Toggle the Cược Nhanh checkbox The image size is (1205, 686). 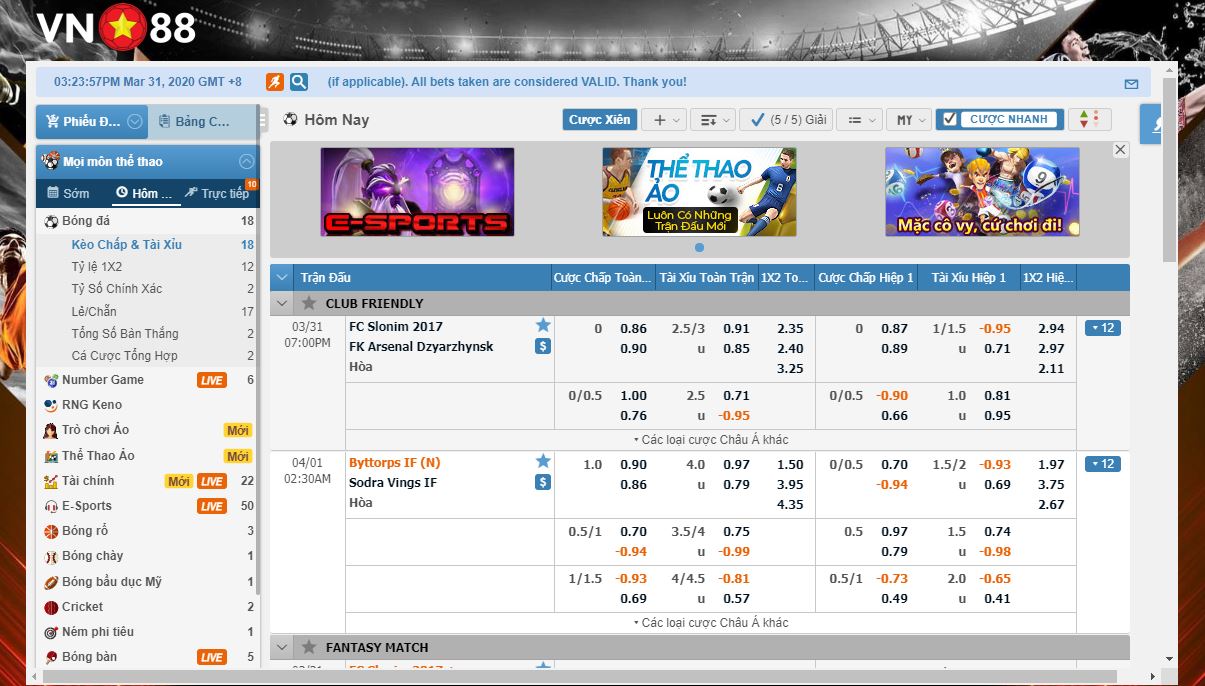(951, 119)
